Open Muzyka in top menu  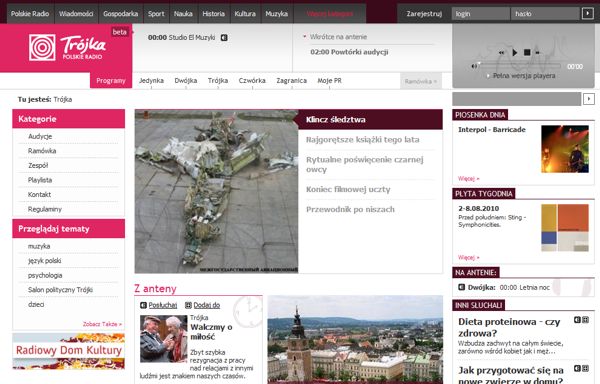click(277, 14)
